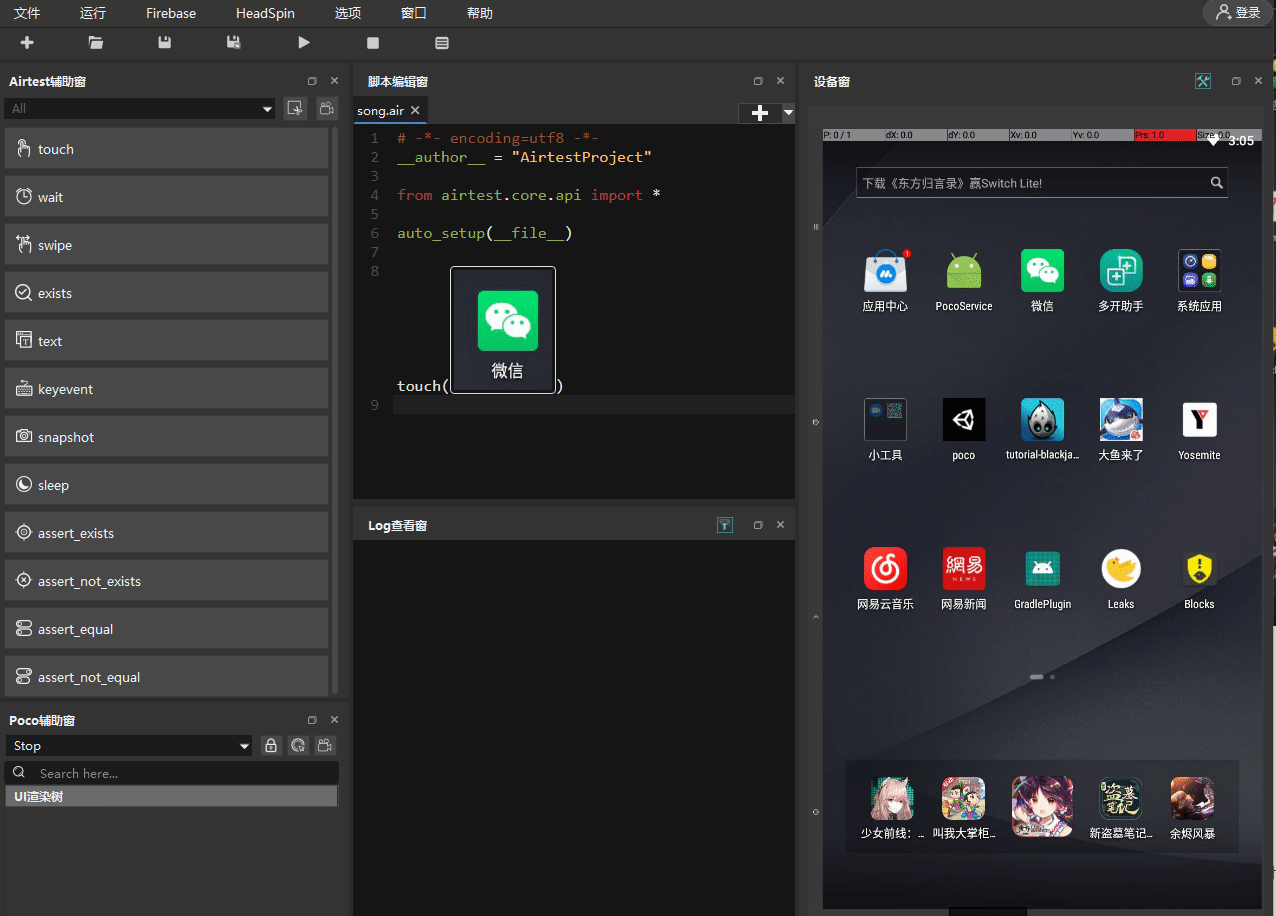Open a script using the folder toolbar icon
The width and height of the screenshot is (1276, 916).
(x=96, y=43)
